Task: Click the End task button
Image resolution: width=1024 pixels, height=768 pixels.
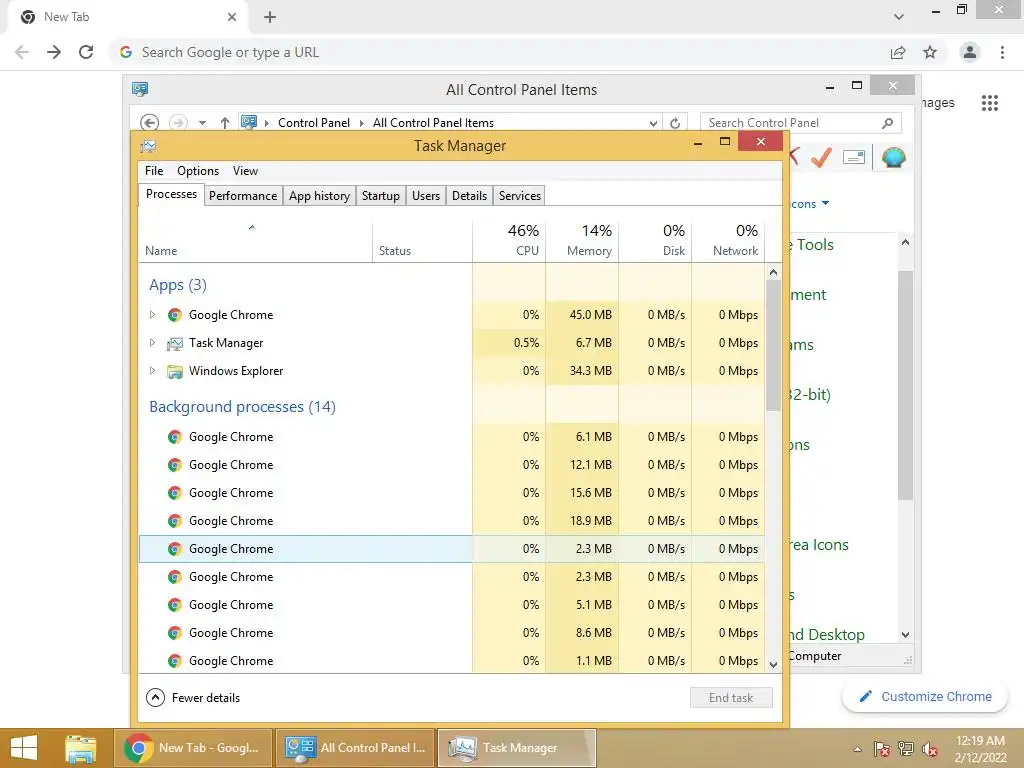Action: (x=731, y=697)
